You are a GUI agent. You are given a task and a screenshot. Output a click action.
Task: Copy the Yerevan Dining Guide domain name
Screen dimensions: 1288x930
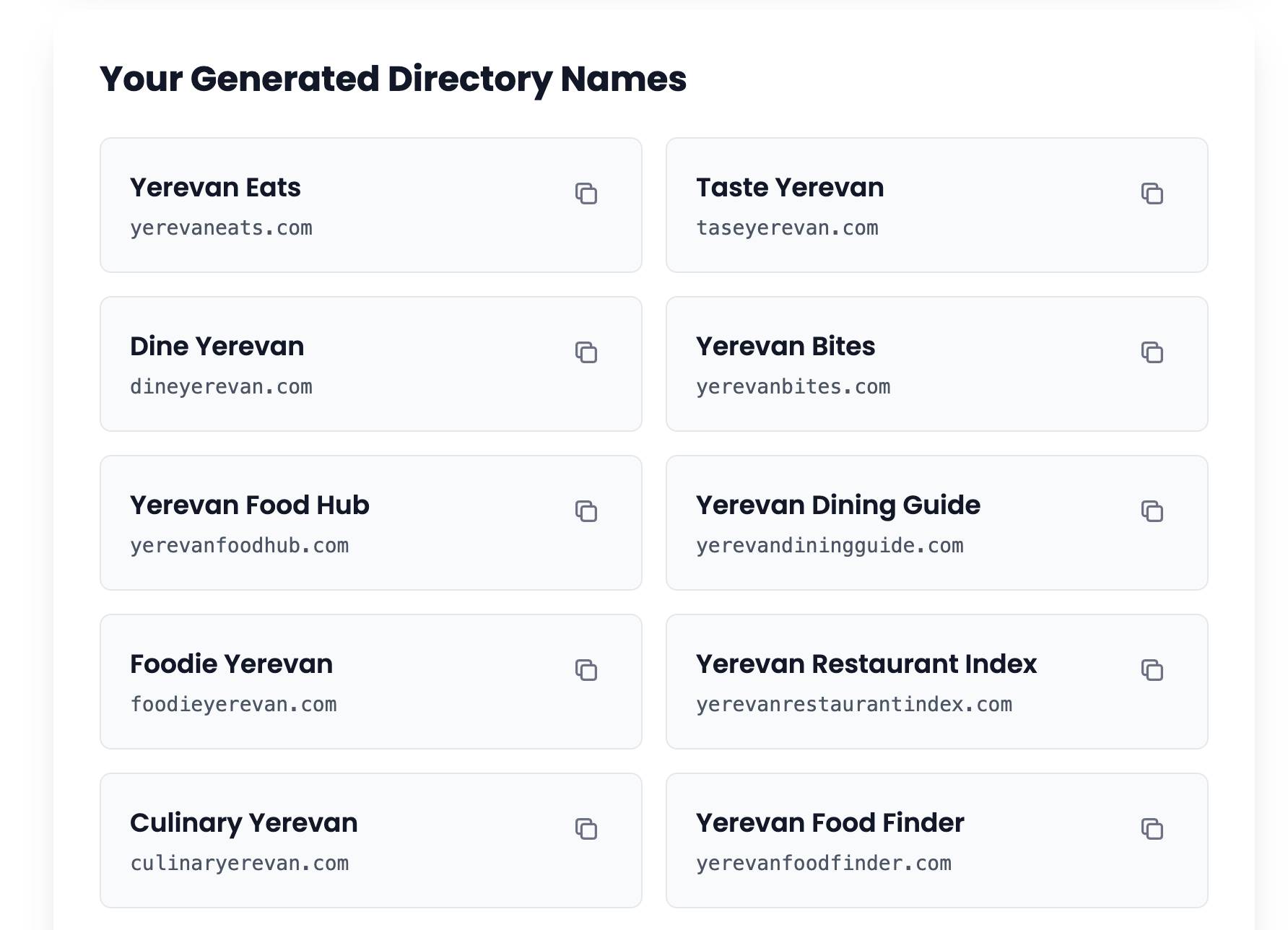pos(1153,512)
